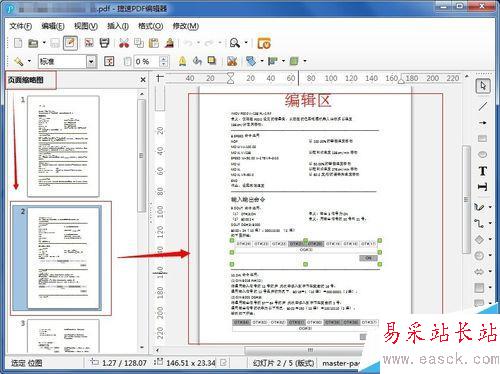Click the vertical scrollbar of edit area
The width and height of the screenshot is (500, 374).
tap(466, 199)
